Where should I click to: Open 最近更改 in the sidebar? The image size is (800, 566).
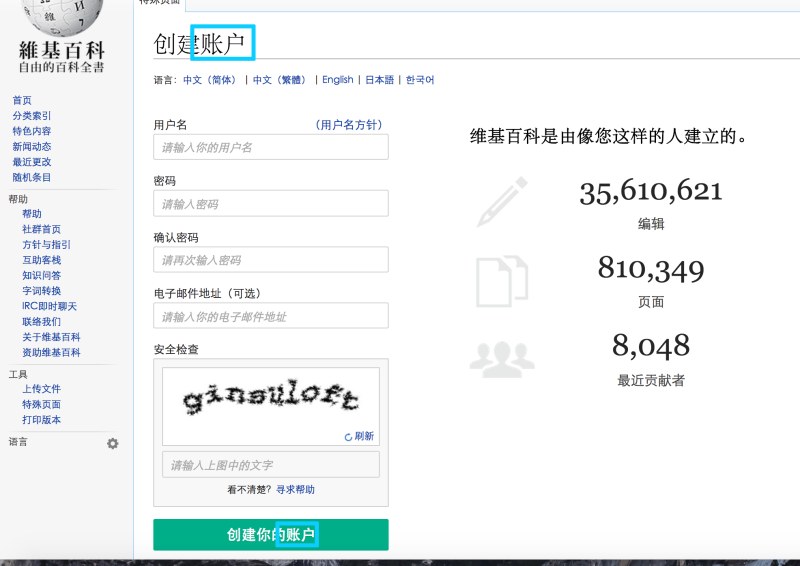tap(32, 161)
